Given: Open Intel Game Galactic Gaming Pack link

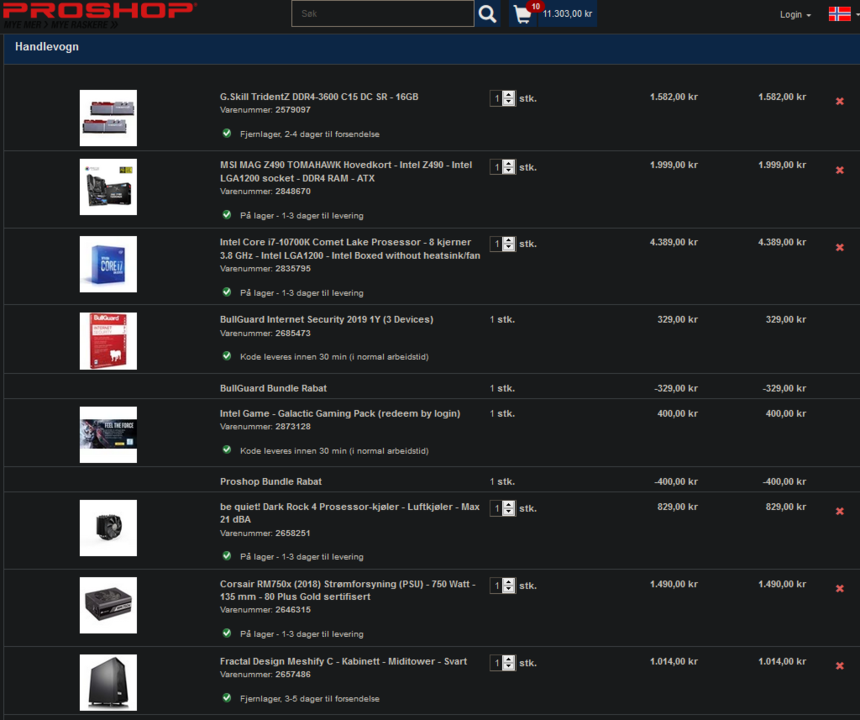Looking at the screenshot, I should point(340,413).
